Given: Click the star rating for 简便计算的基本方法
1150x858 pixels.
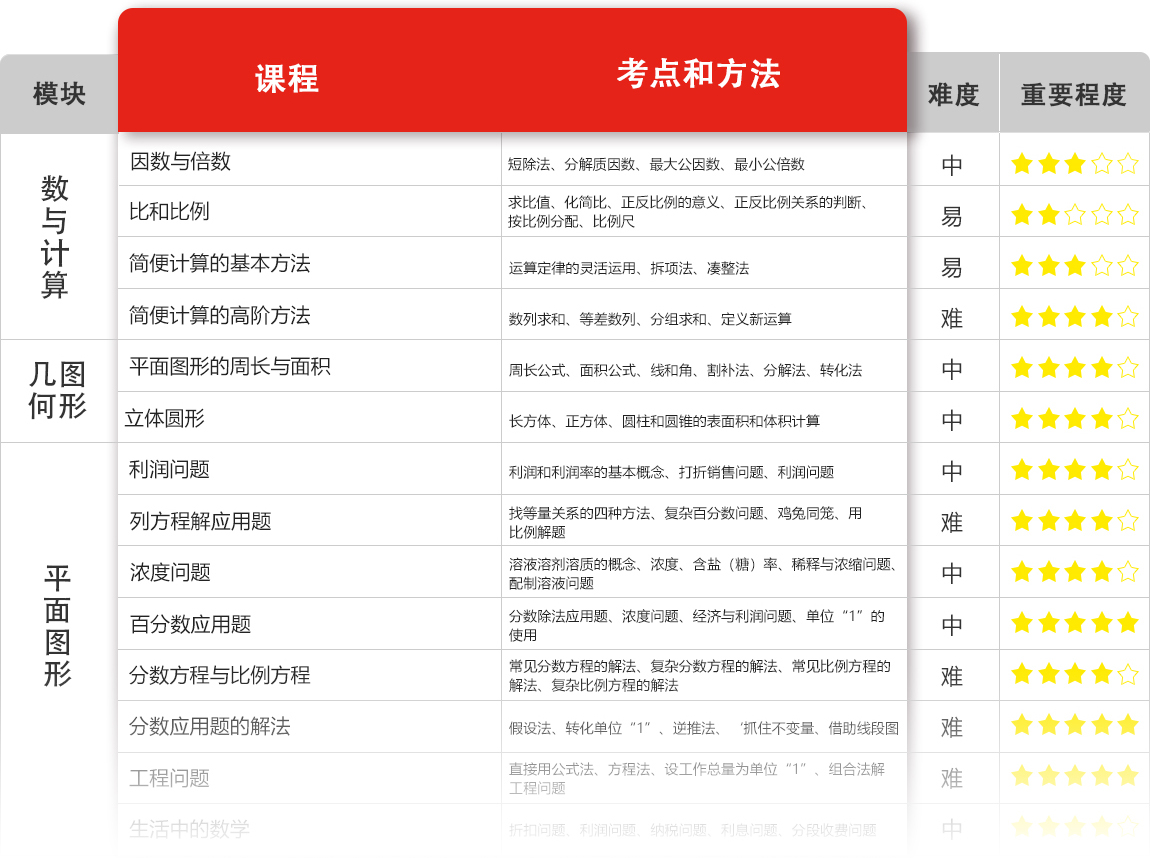Looking at the screenshot, I should (1074, 265).
